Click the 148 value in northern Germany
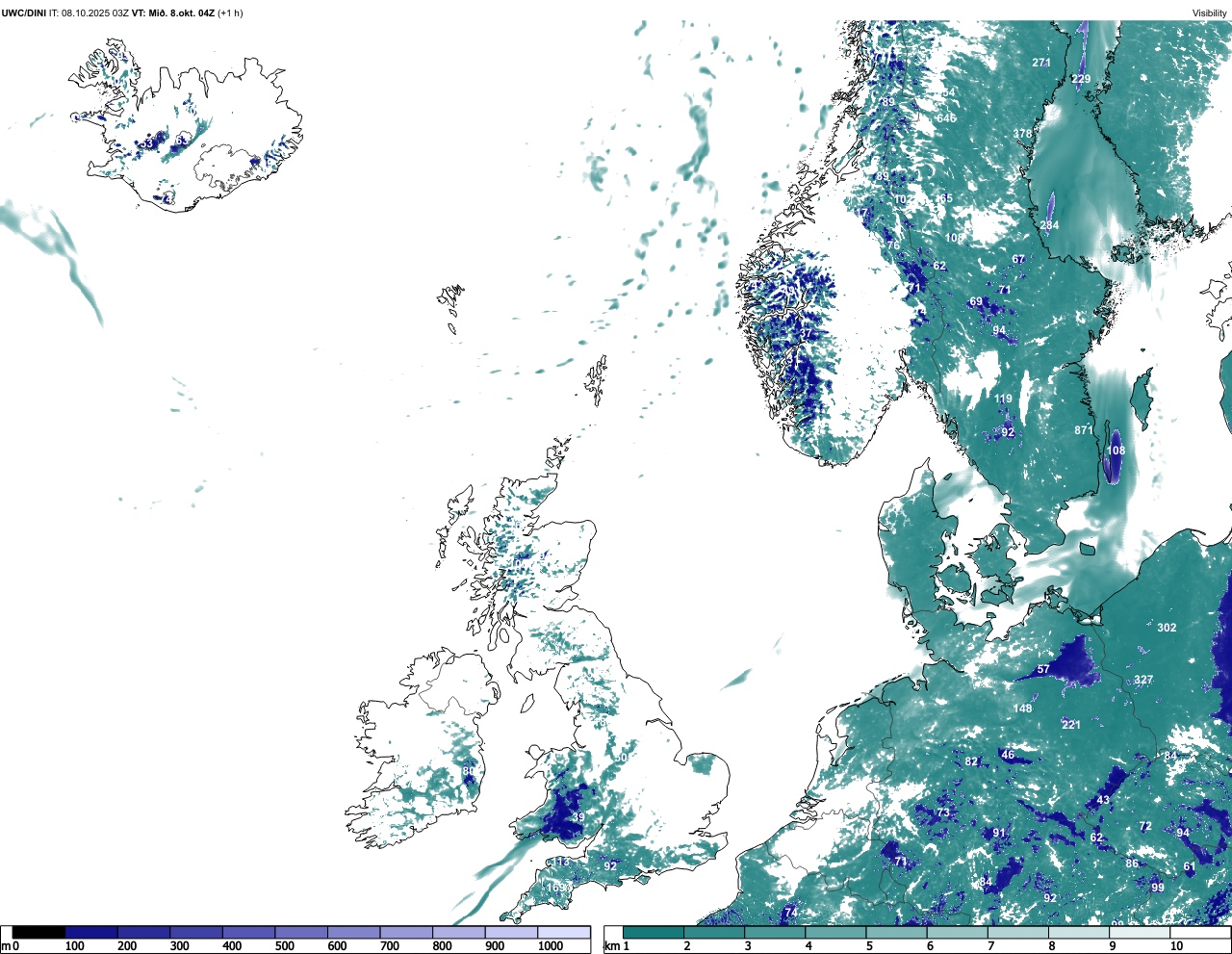This screenshot has width=1232, height=954. [x=1022, y=709]
